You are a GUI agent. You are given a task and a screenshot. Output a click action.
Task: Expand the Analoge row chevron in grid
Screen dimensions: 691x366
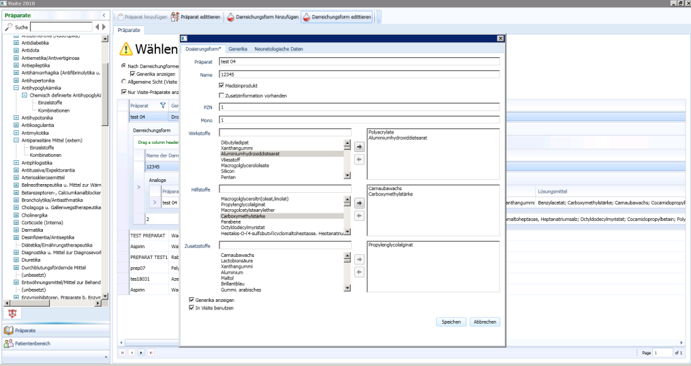[x=139, y=187]
